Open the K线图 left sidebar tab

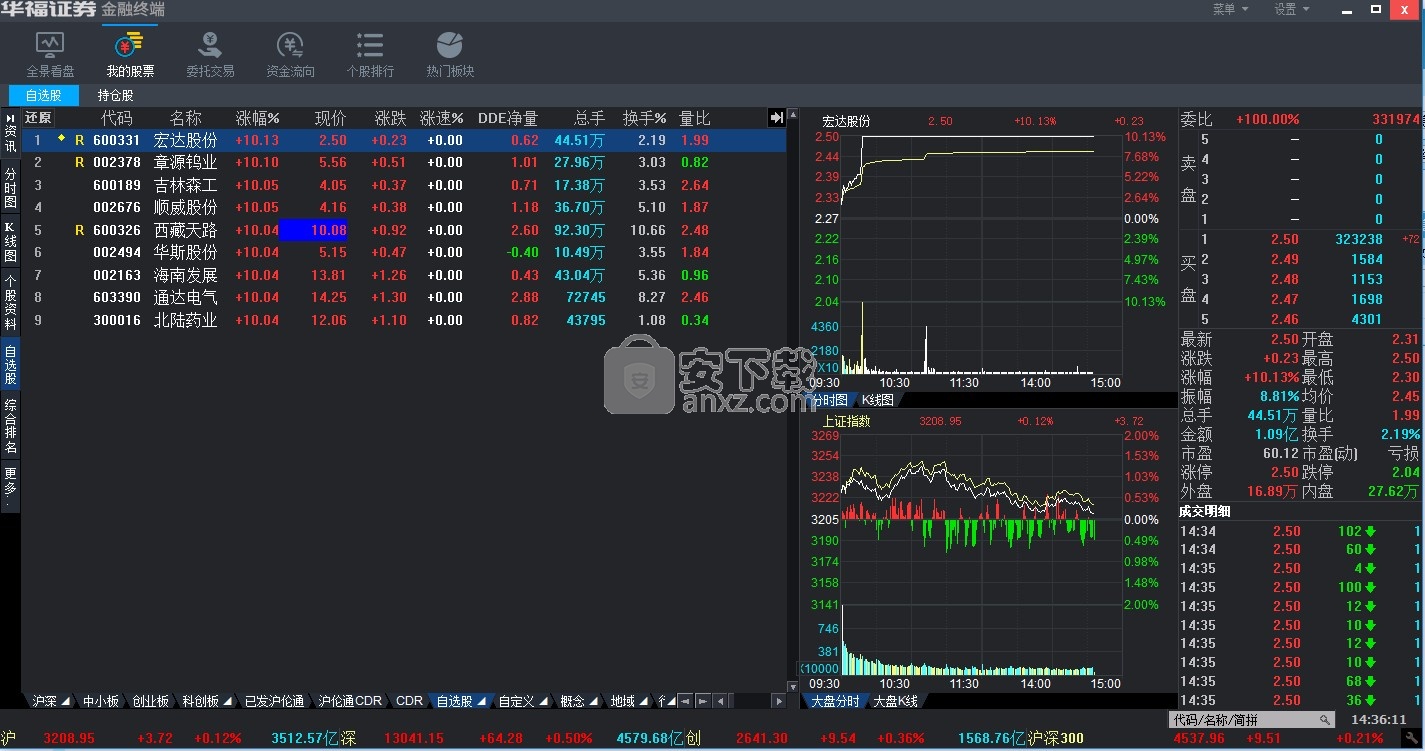point(10,241)
